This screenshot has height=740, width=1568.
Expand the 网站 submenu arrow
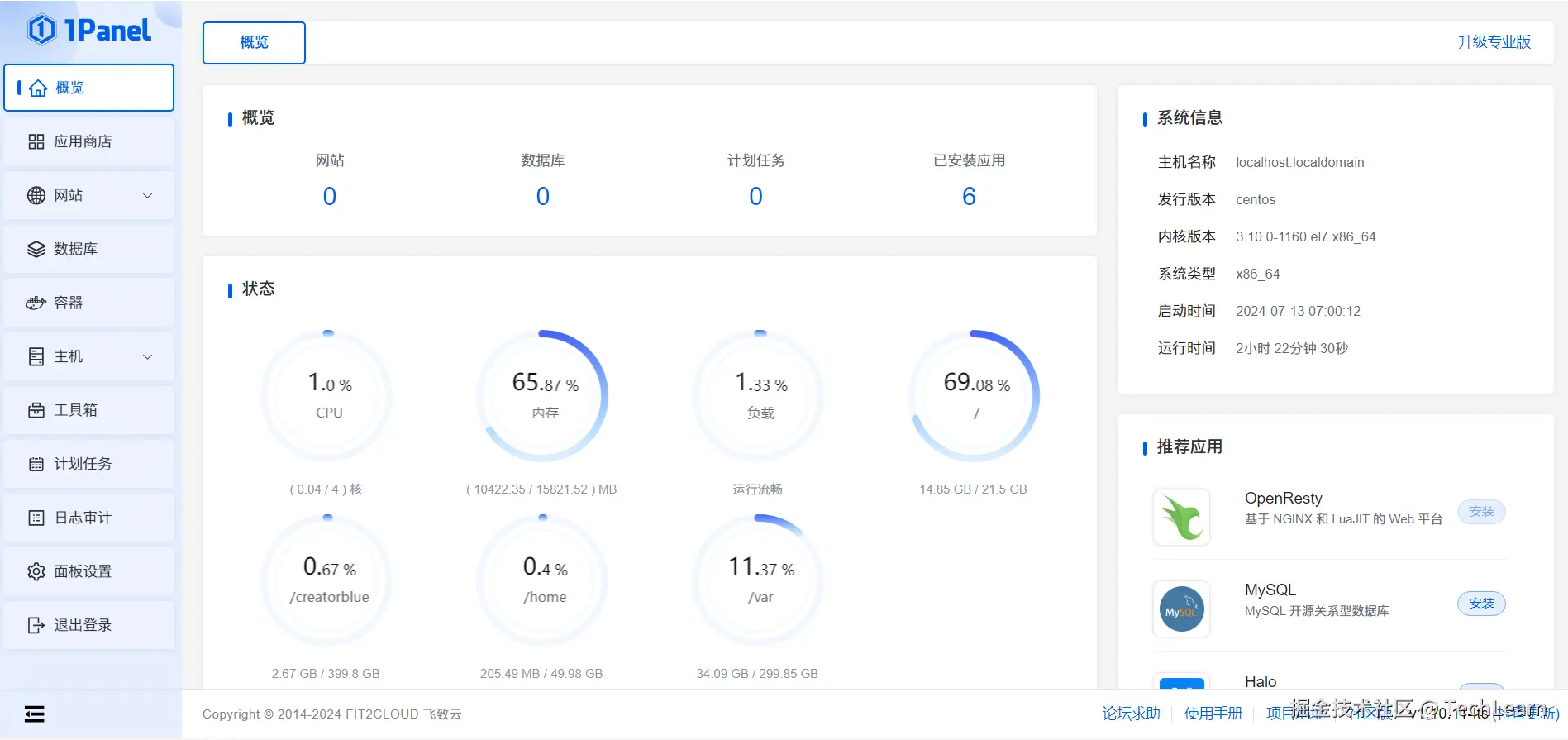point(148,196)
